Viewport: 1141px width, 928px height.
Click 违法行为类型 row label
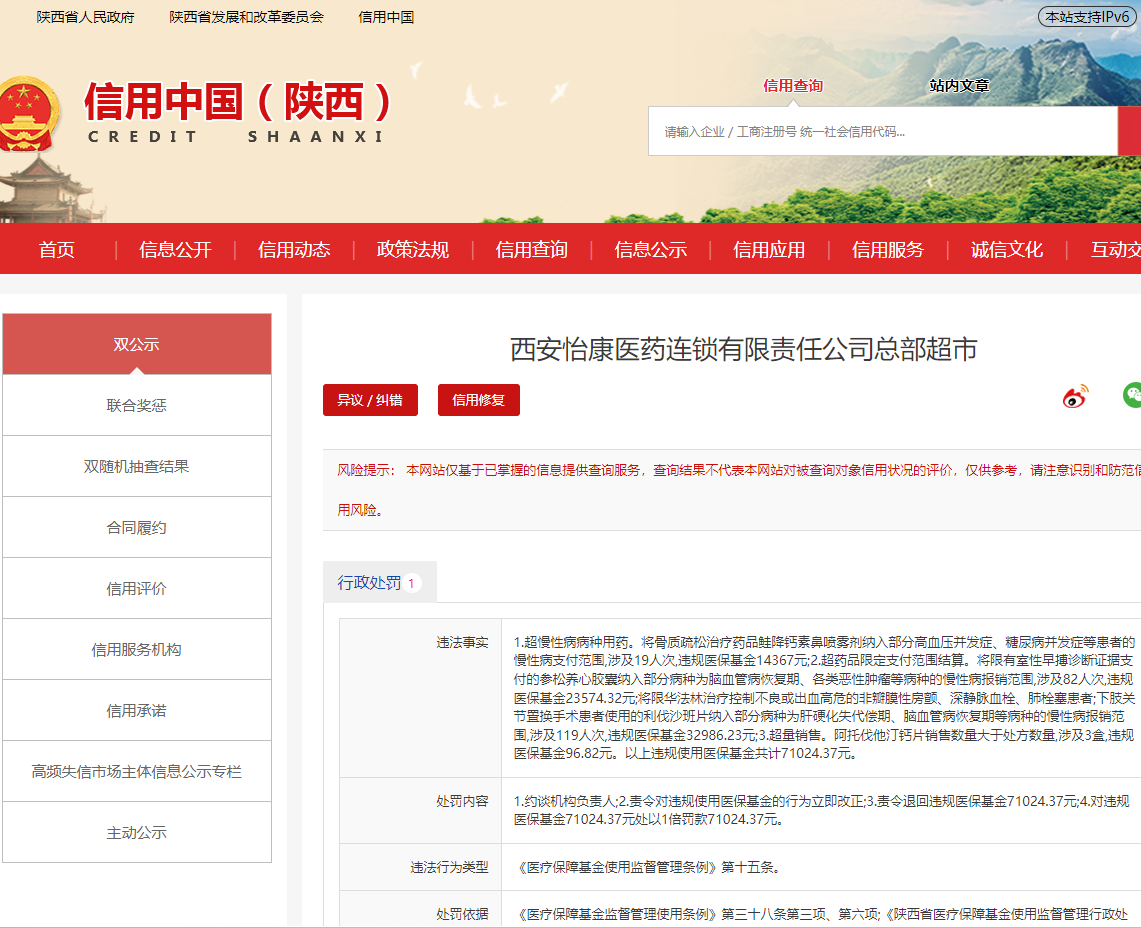click(x=449, y=868)
